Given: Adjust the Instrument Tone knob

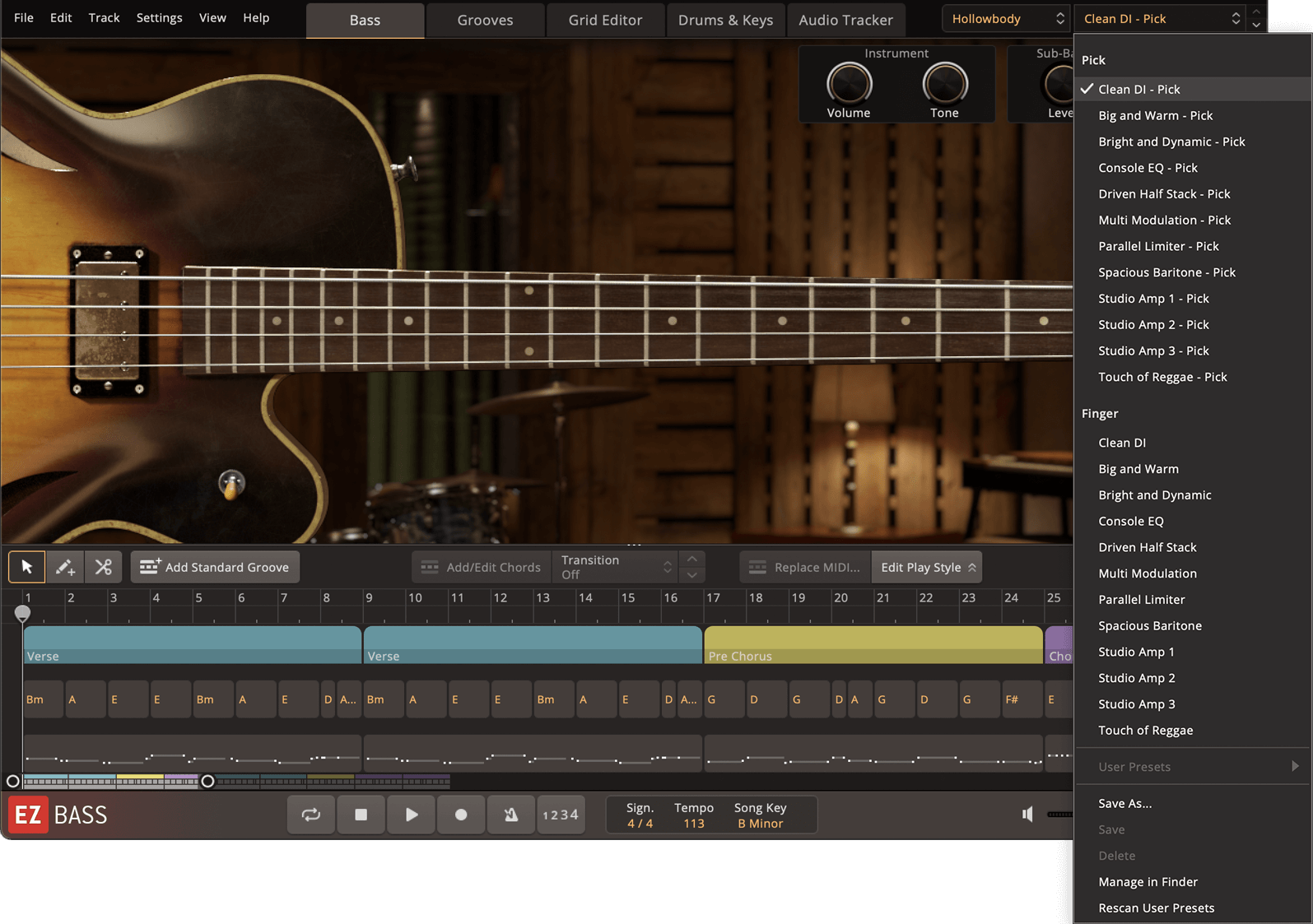Looking at the screenshot, I should pos(944,84).
